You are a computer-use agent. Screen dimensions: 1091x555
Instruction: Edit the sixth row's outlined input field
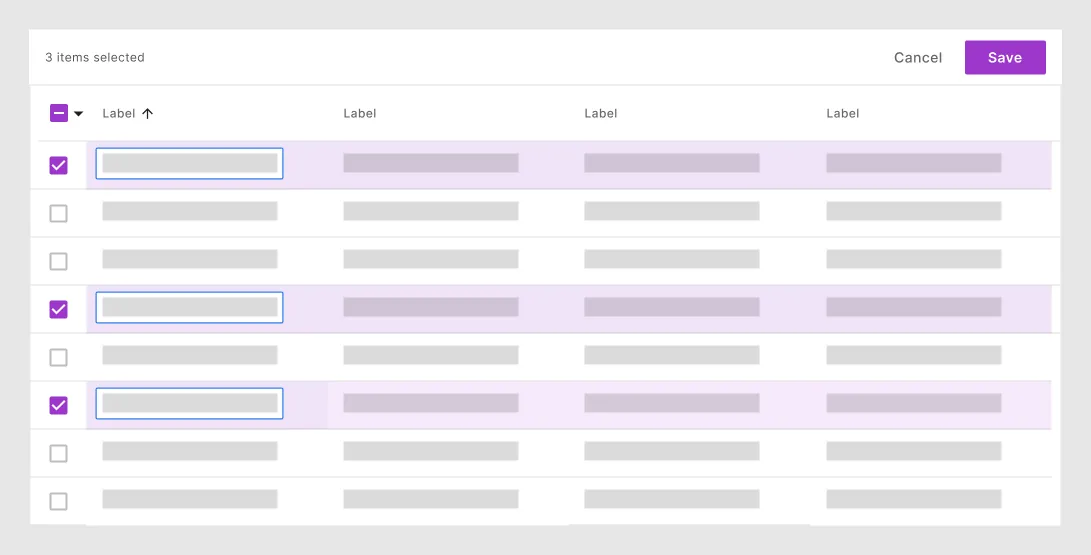[x=189, y=404]
